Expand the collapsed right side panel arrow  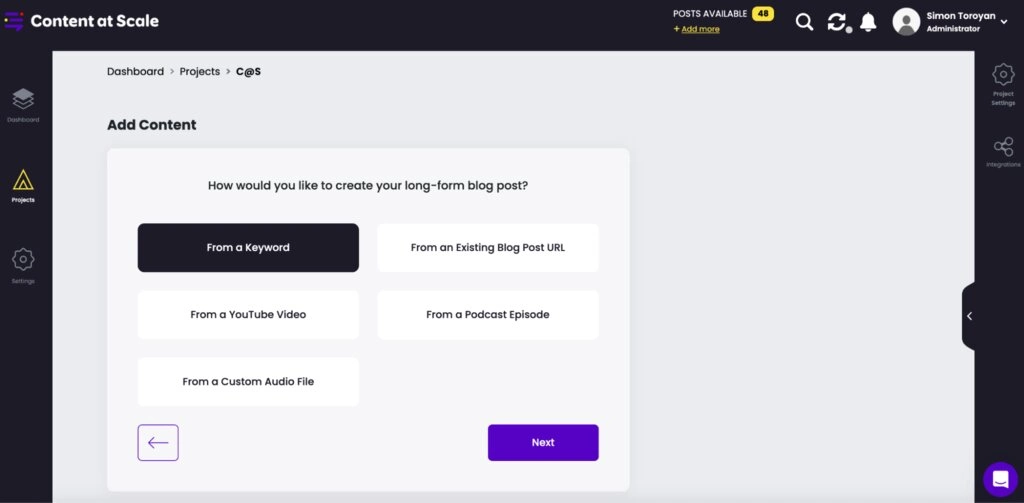(x=969, y=316)
